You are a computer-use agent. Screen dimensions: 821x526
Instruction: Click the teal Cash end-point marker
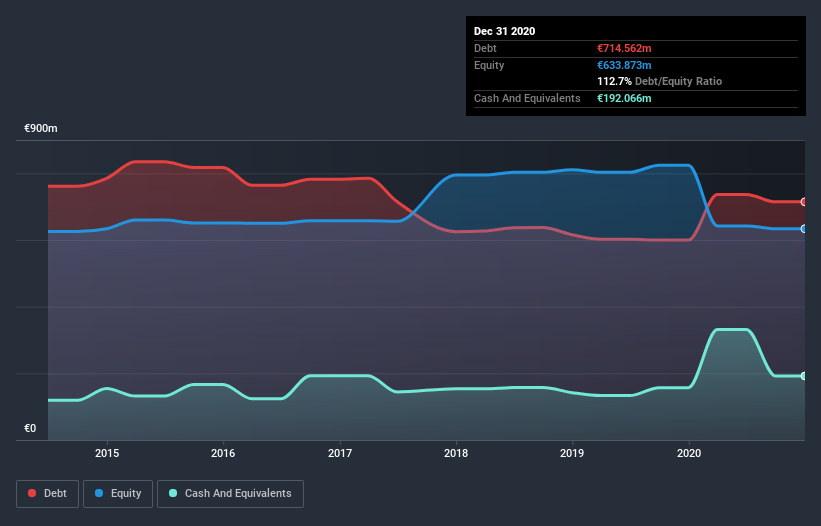point(804,376)
